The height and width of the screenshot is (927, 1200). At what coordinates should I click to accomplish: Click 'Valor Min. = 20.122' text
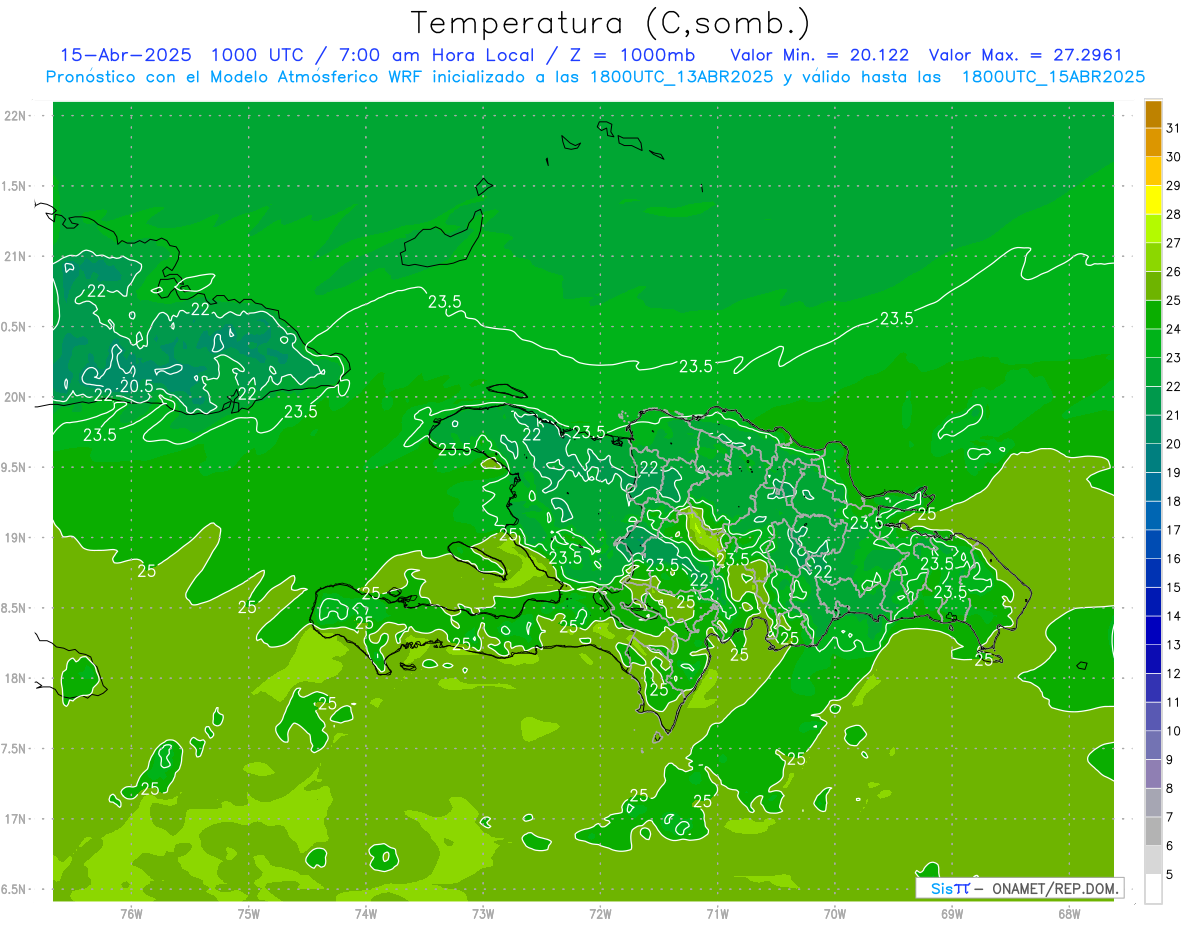tap(820, 55)
